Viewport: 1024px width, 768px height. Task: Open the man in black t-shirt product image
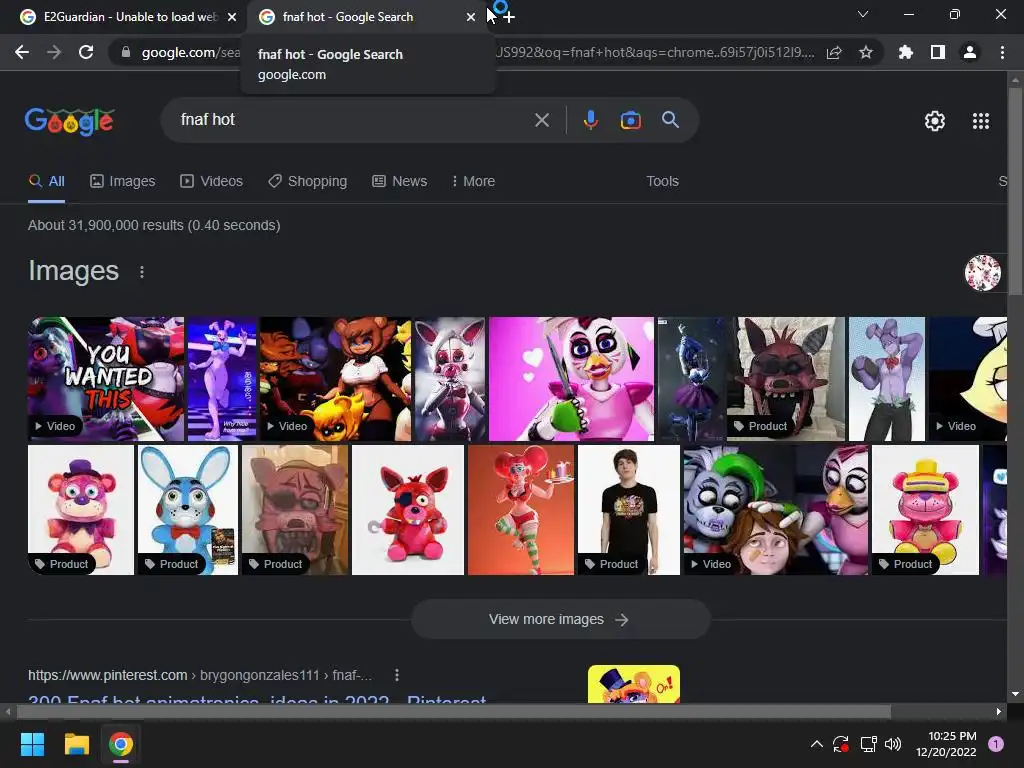click(x=629, y=510)
